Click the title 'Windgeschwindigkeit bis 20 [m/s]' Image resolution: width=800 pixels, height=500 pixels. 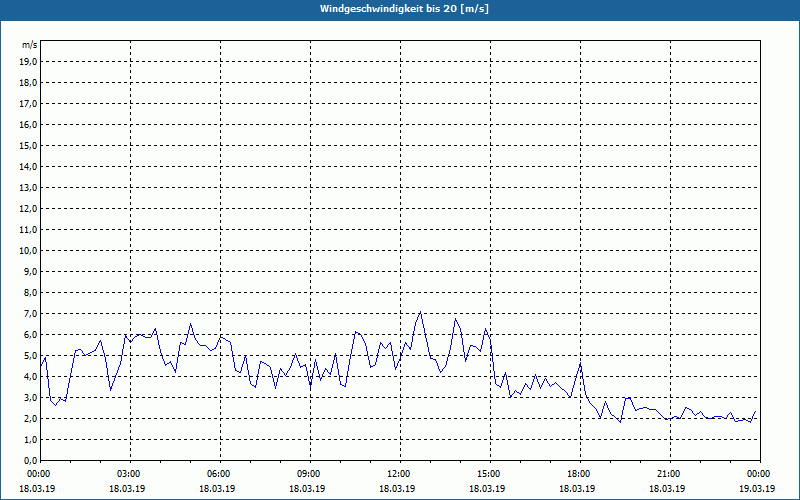pyautogui.click(x=404, y=9)
